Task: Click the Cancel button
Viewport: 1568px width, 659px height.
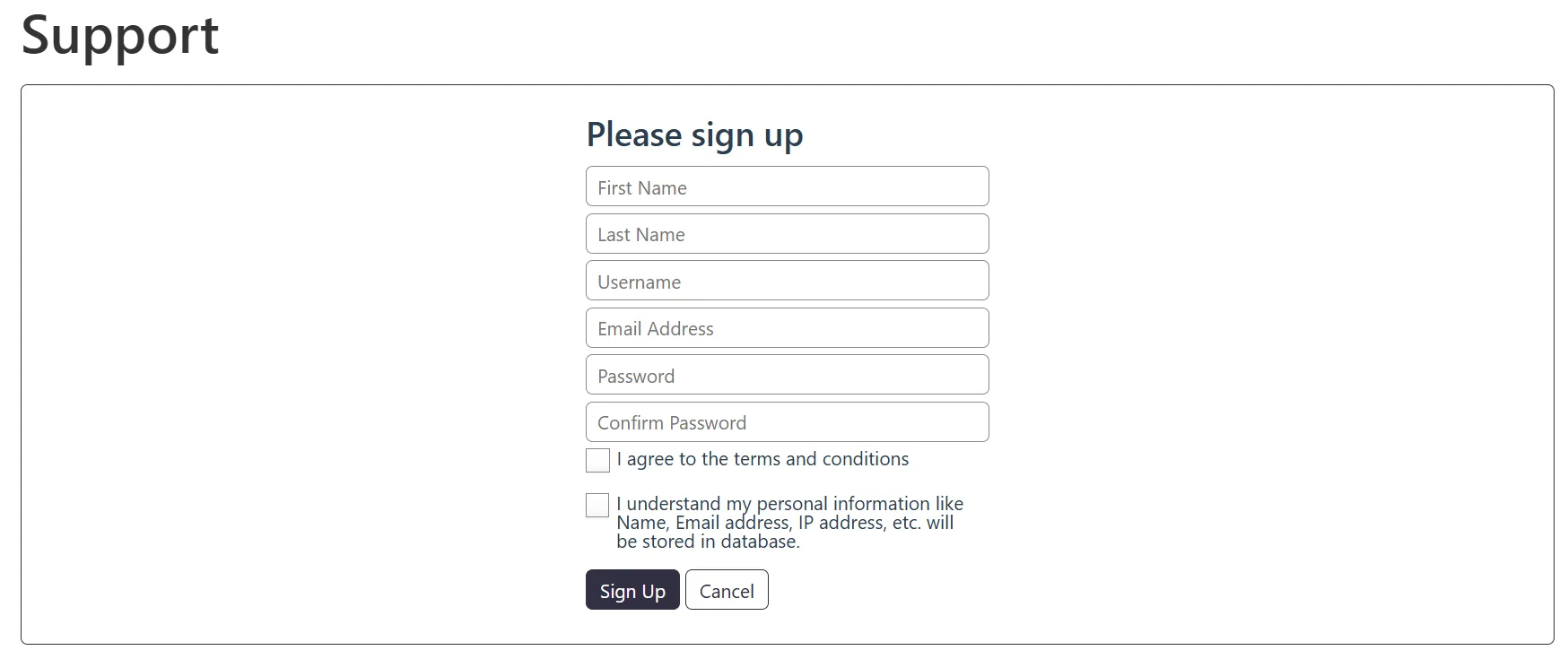Action: pyautogui.click(x=727, y=590)
